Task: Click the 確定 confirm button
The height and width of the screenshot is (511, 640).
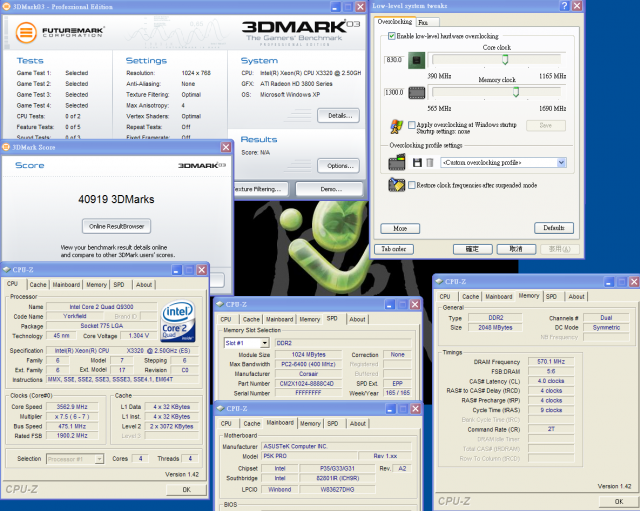Action: (x=473, y=249)
